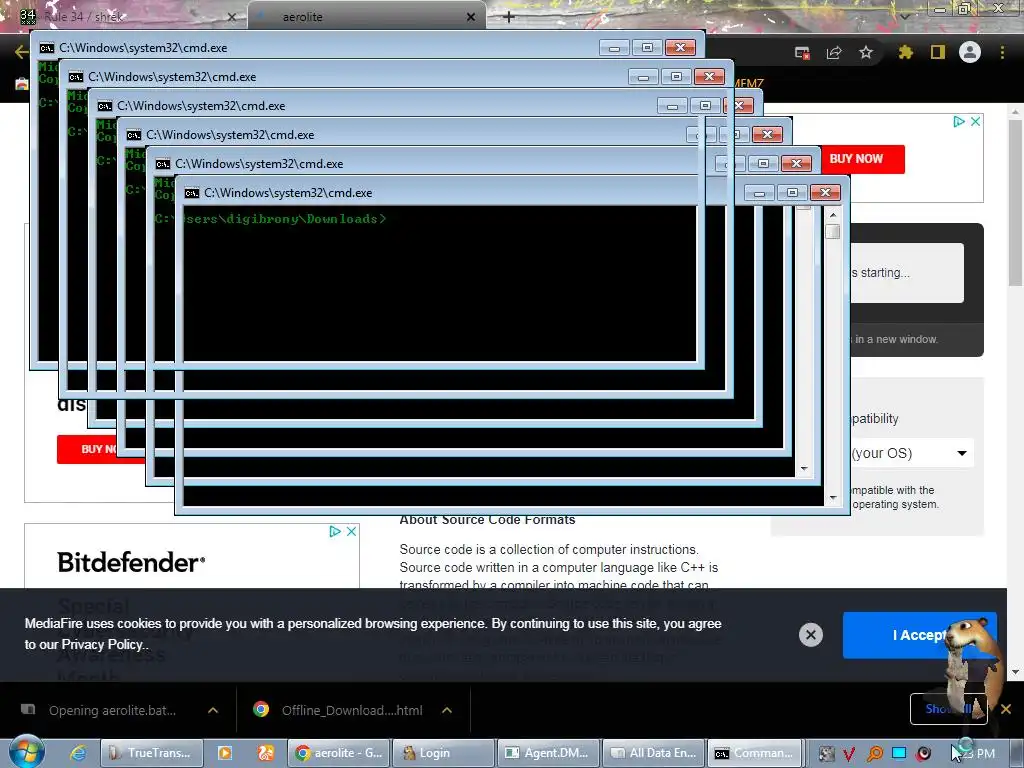Image resolution: width=1024 pixels, height=768 pixels.
Task: Open the All Data En... taskbar button
Action: (x=653, y=753)
